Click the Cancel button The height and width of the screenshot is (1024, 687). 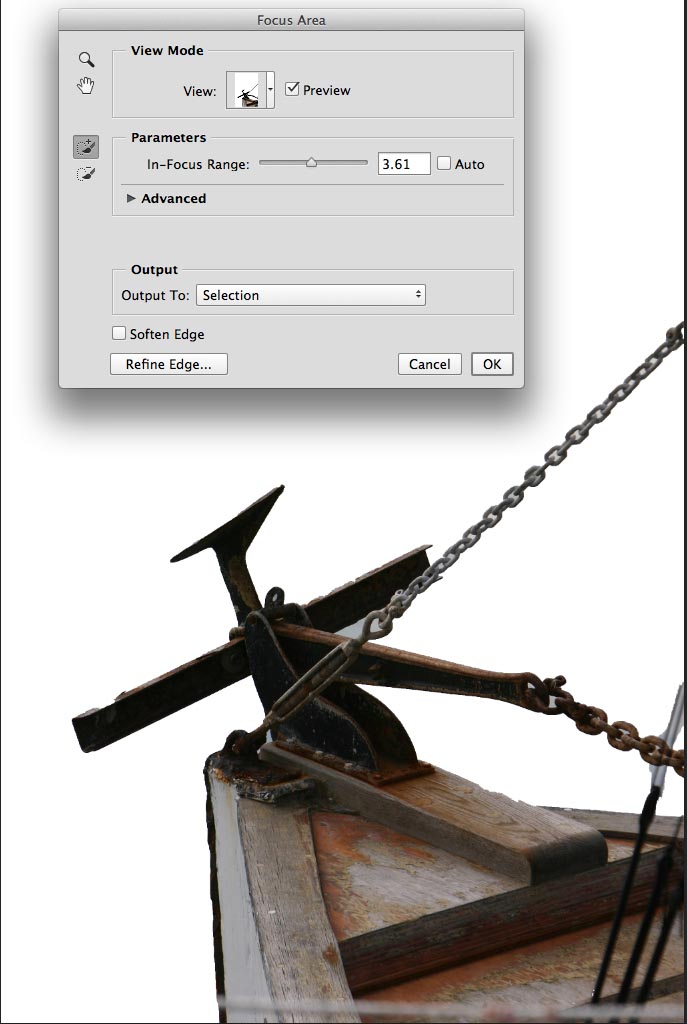(430, 364)
